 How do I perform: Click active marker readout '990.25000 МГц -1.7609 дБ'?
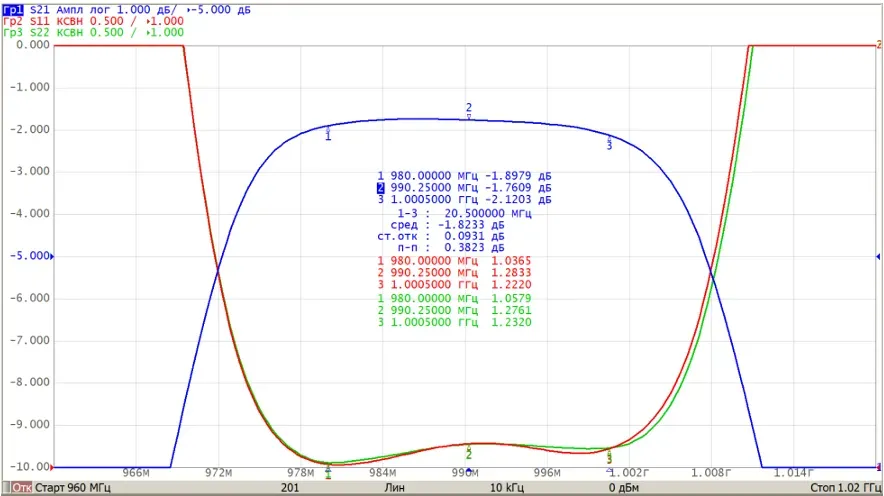(x=471, y=188)
